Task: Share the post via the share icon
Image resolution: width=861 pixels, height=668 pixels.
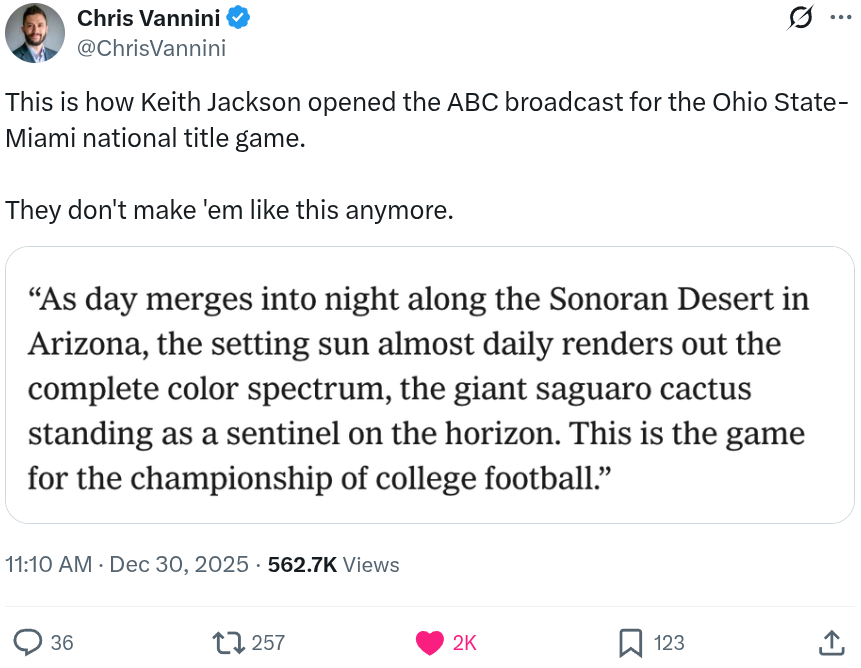Action: pos(831,642)
